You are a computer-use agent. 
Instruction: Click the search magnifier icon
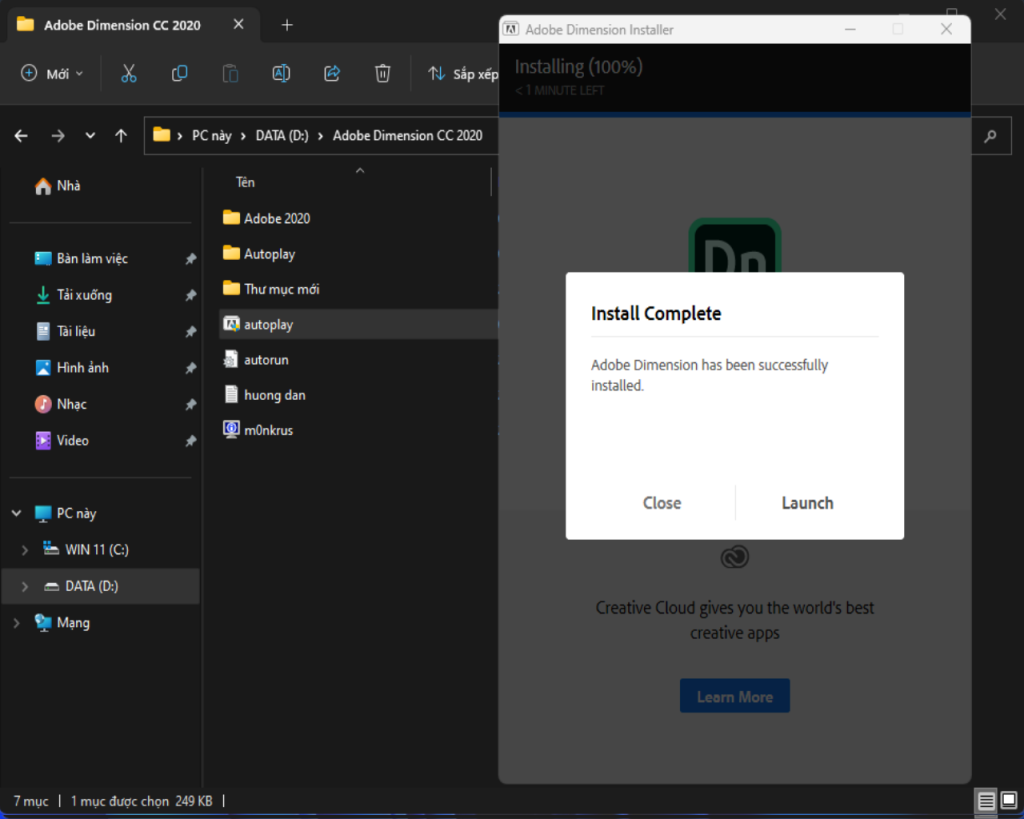click(x=991, y=136)
